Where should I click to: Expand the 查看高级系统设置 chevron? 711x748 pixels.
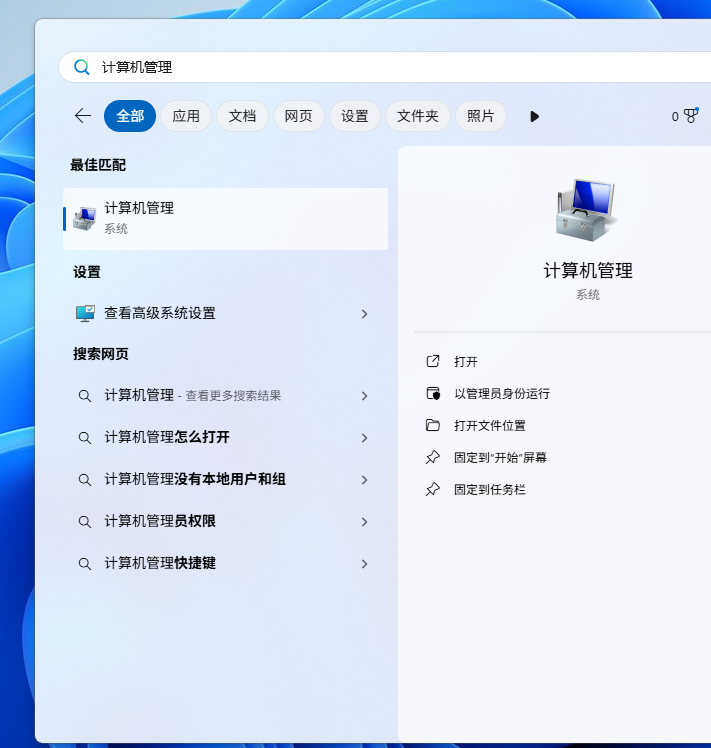(365, 314)
